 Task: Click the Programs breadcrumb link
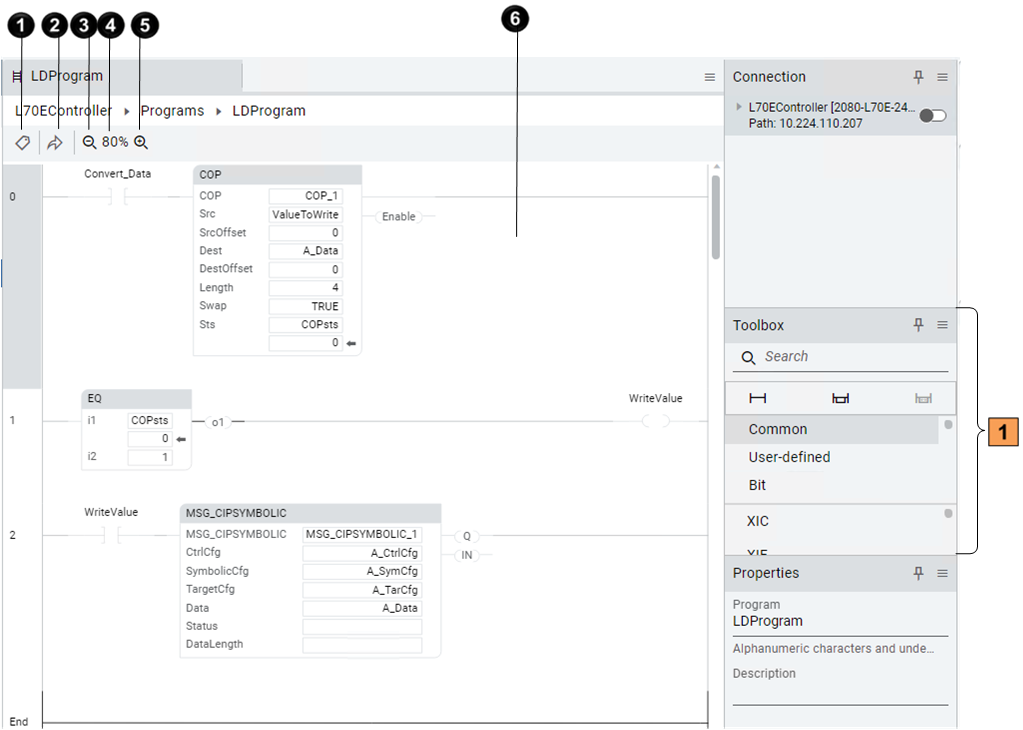(172, 111)
